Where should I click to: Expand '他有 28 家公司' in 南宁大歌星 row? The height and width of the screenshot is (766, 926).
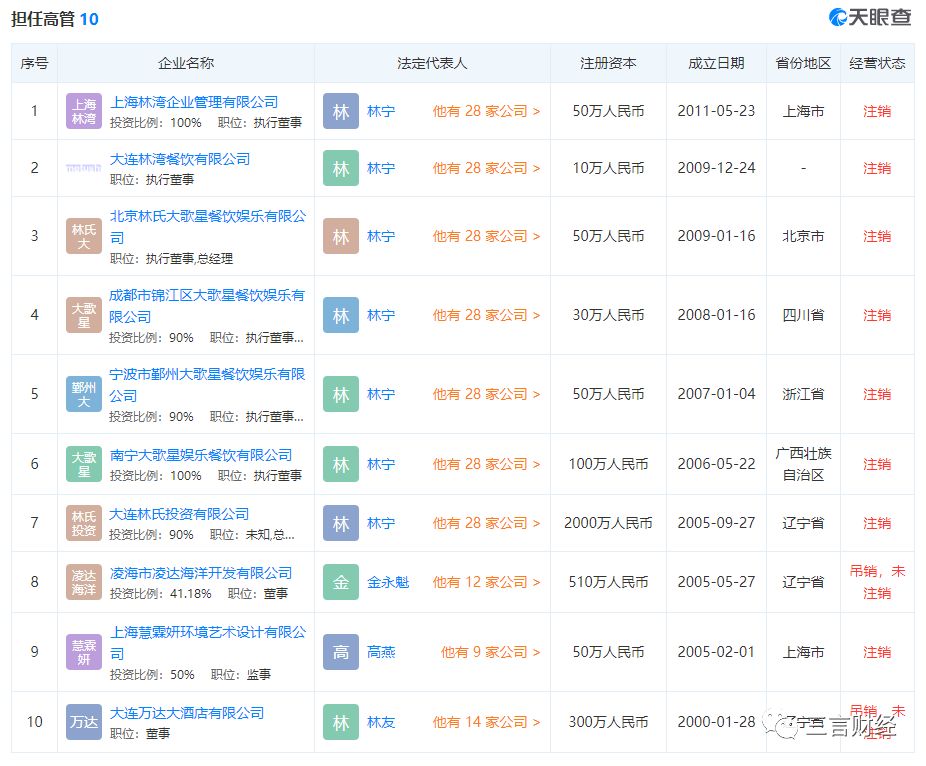click(486, 464)
